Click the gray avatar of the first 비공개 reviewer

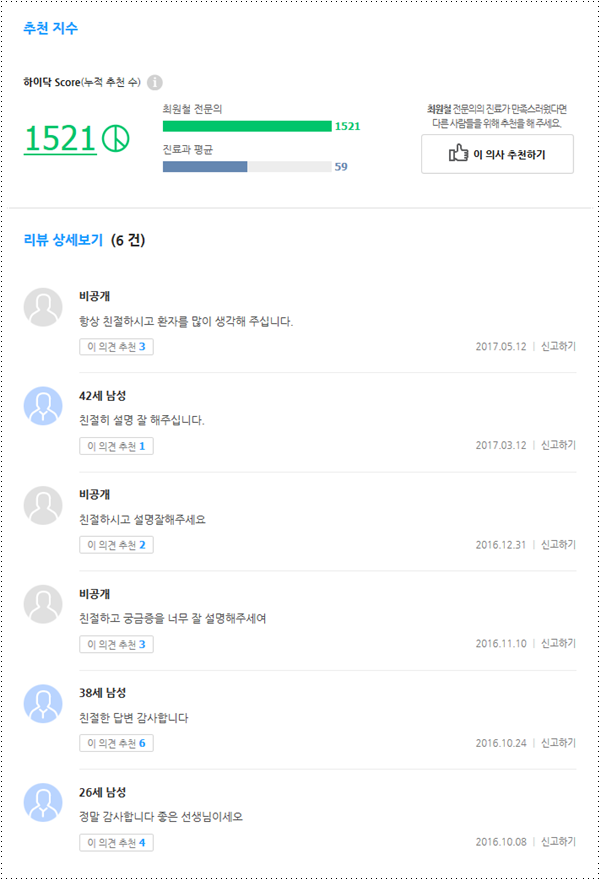(43, 307)
